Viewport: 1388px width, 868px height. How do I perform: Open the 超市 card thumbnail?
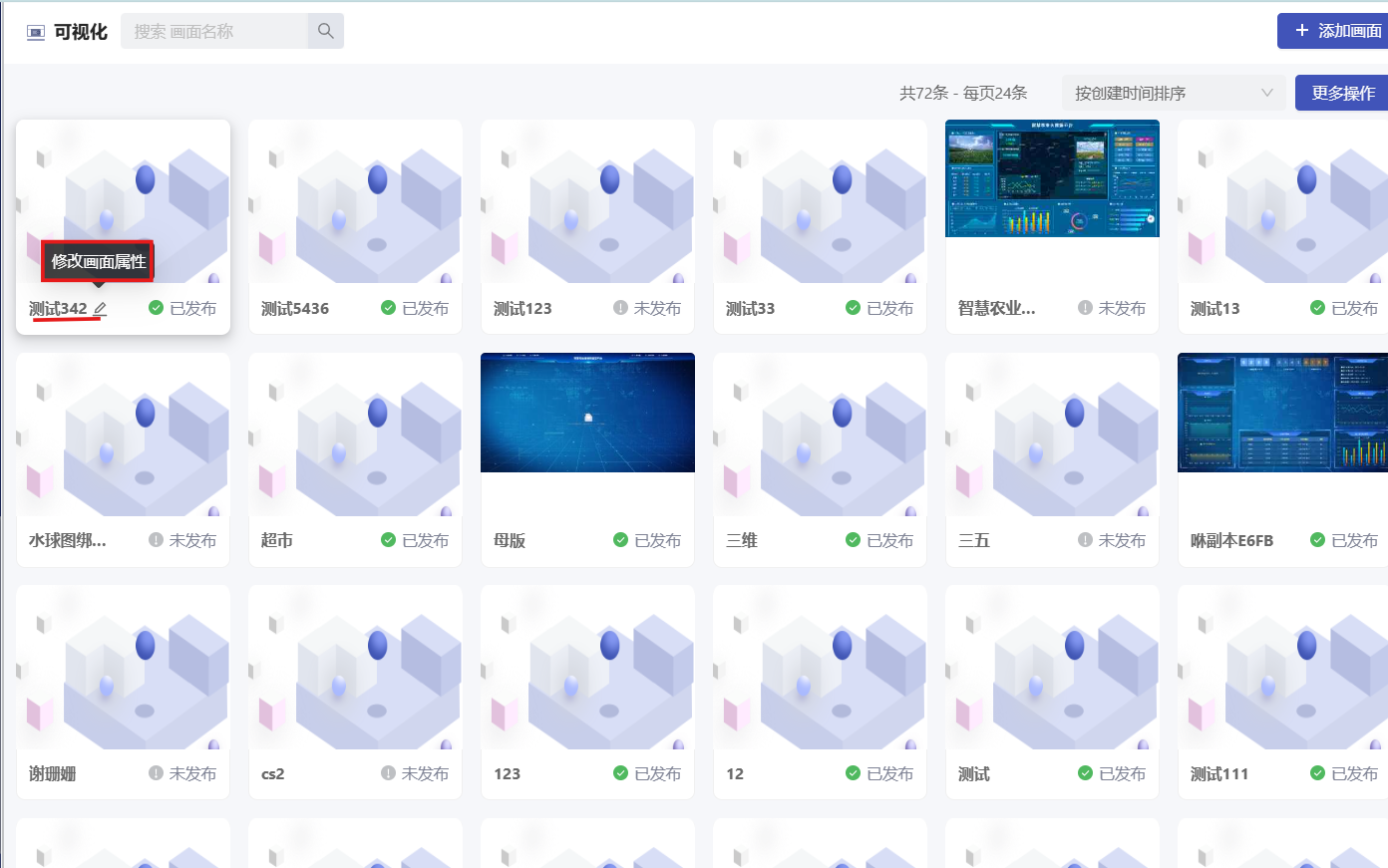355,434
